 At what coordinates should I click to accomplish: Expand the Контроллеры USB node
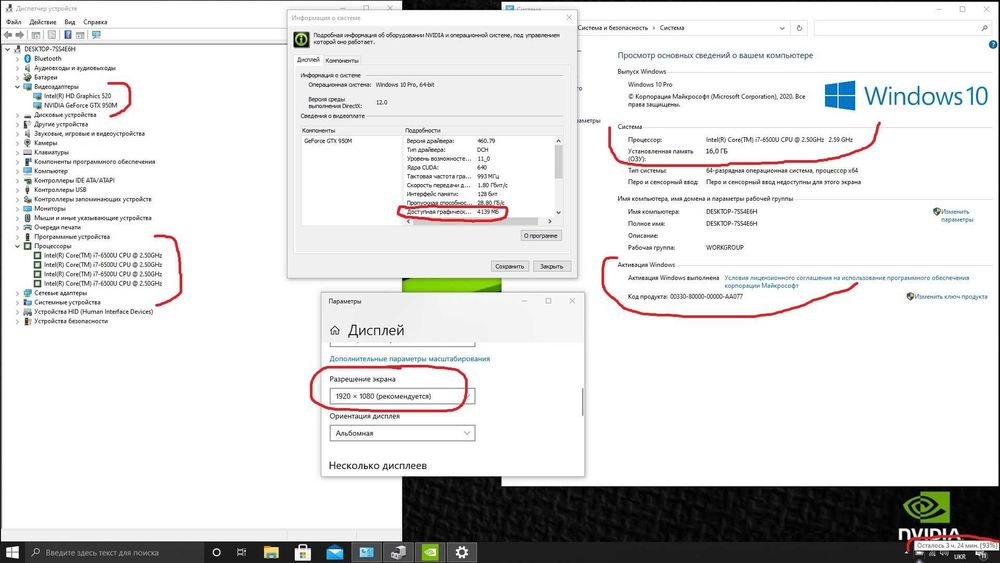point(17,190)
